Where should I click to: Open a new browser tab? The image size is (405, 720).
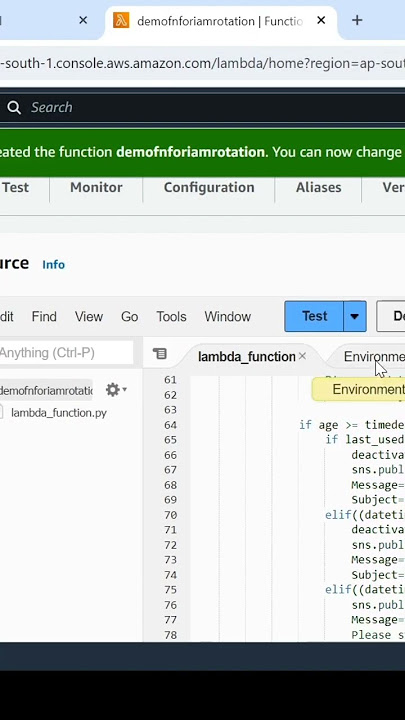tap(357, 20)
